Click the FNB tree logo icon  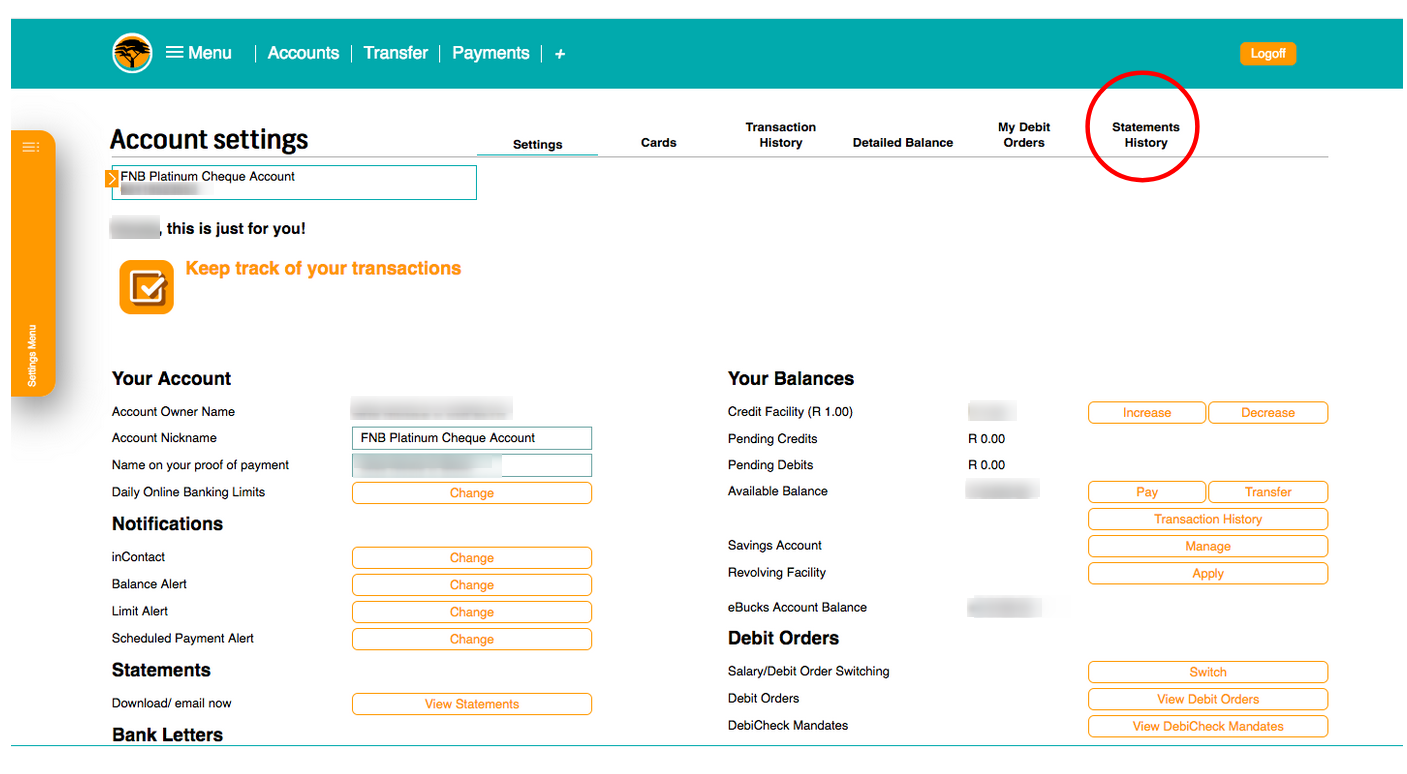[x=132, y=53]
